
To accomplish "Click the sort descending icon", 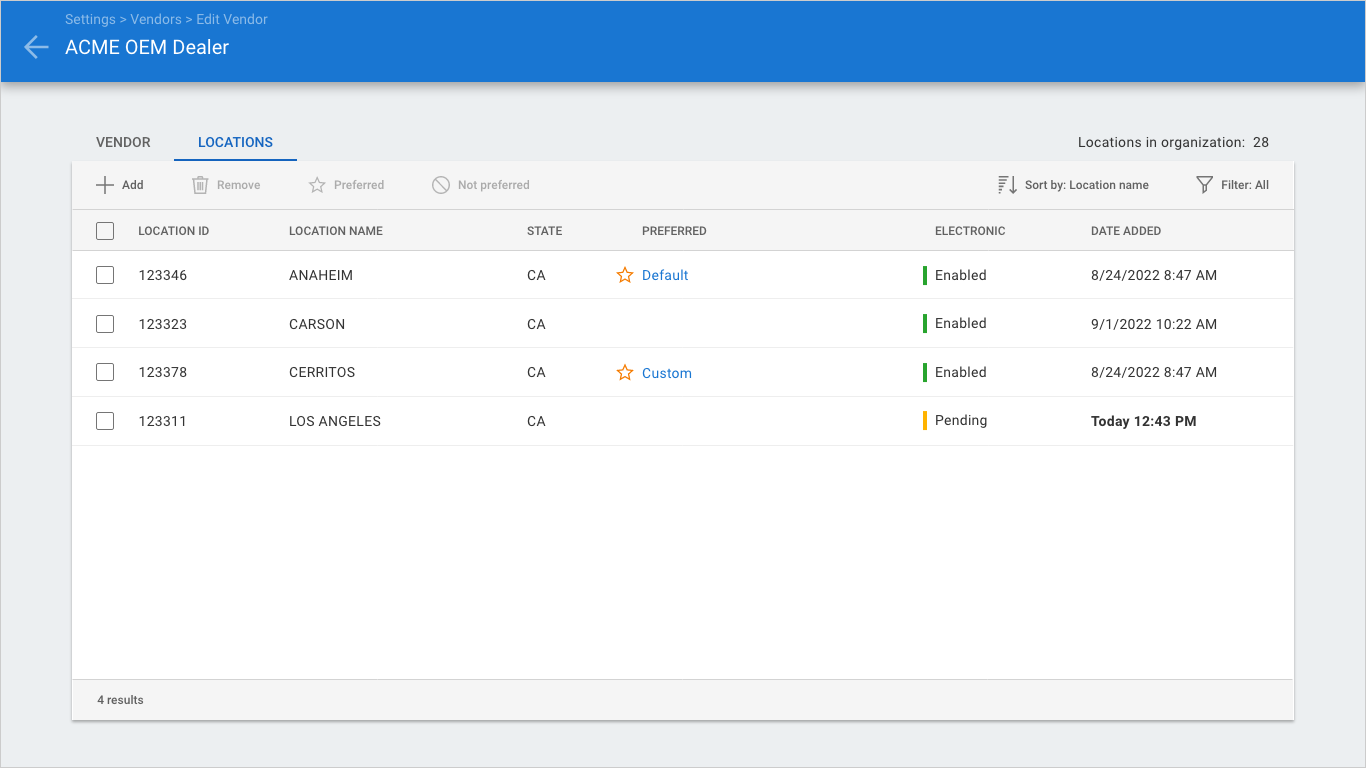I will (1007, 185).
